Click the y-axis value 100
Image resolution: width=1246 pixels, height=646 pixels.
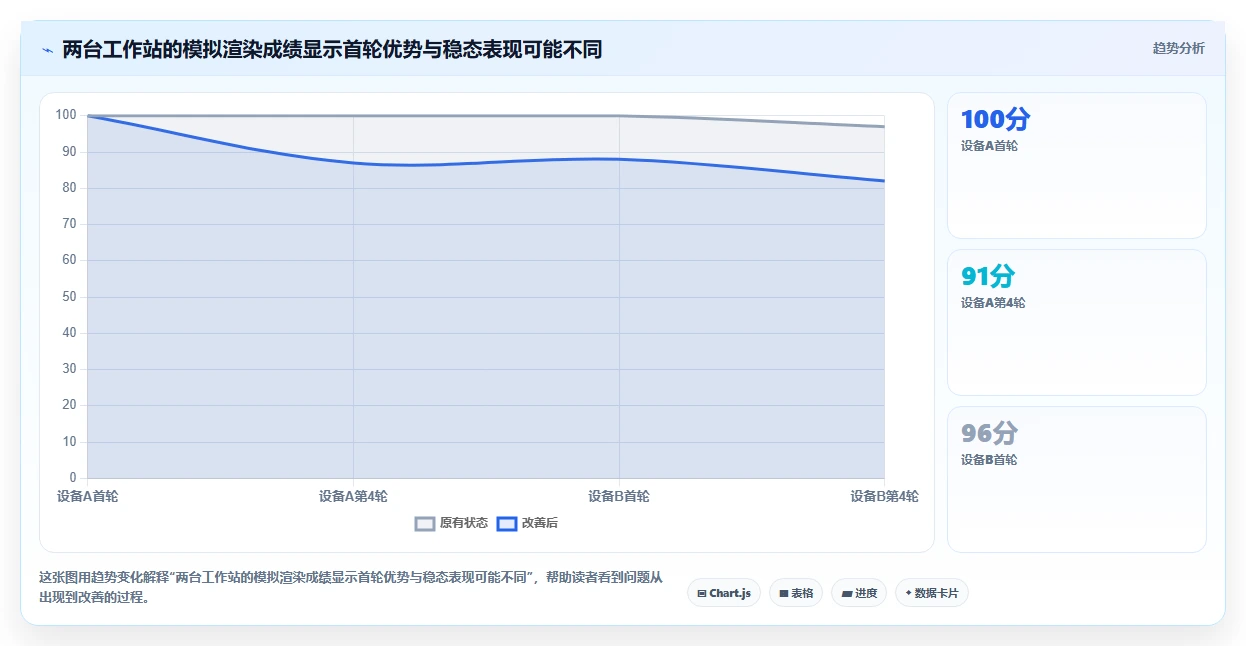click(x=66, y=115)
